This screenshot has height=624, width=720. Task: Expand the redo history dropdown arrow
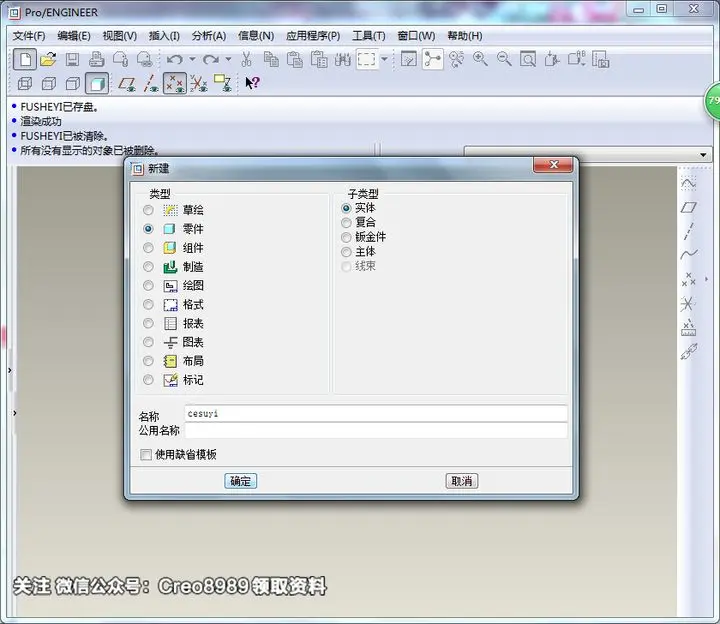coord(228,59)
